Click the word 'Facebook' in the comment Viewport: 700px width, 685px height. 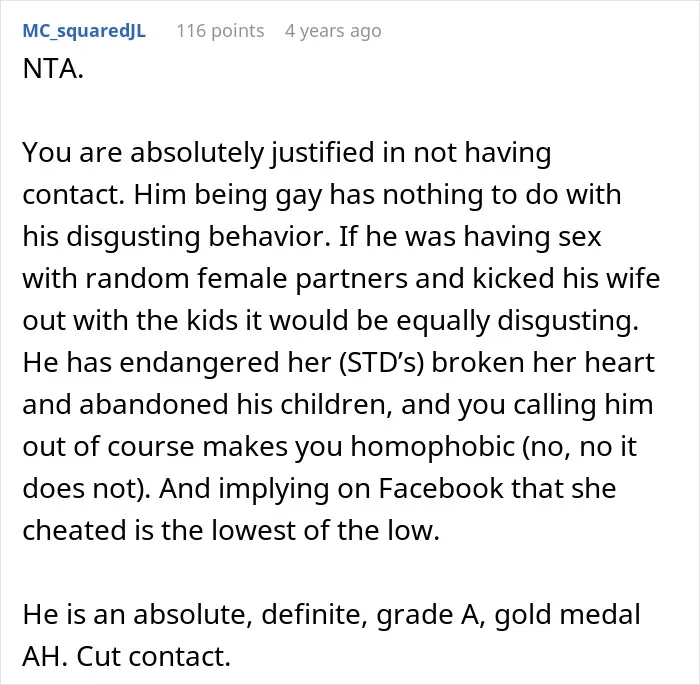click(x=441, y=488)
